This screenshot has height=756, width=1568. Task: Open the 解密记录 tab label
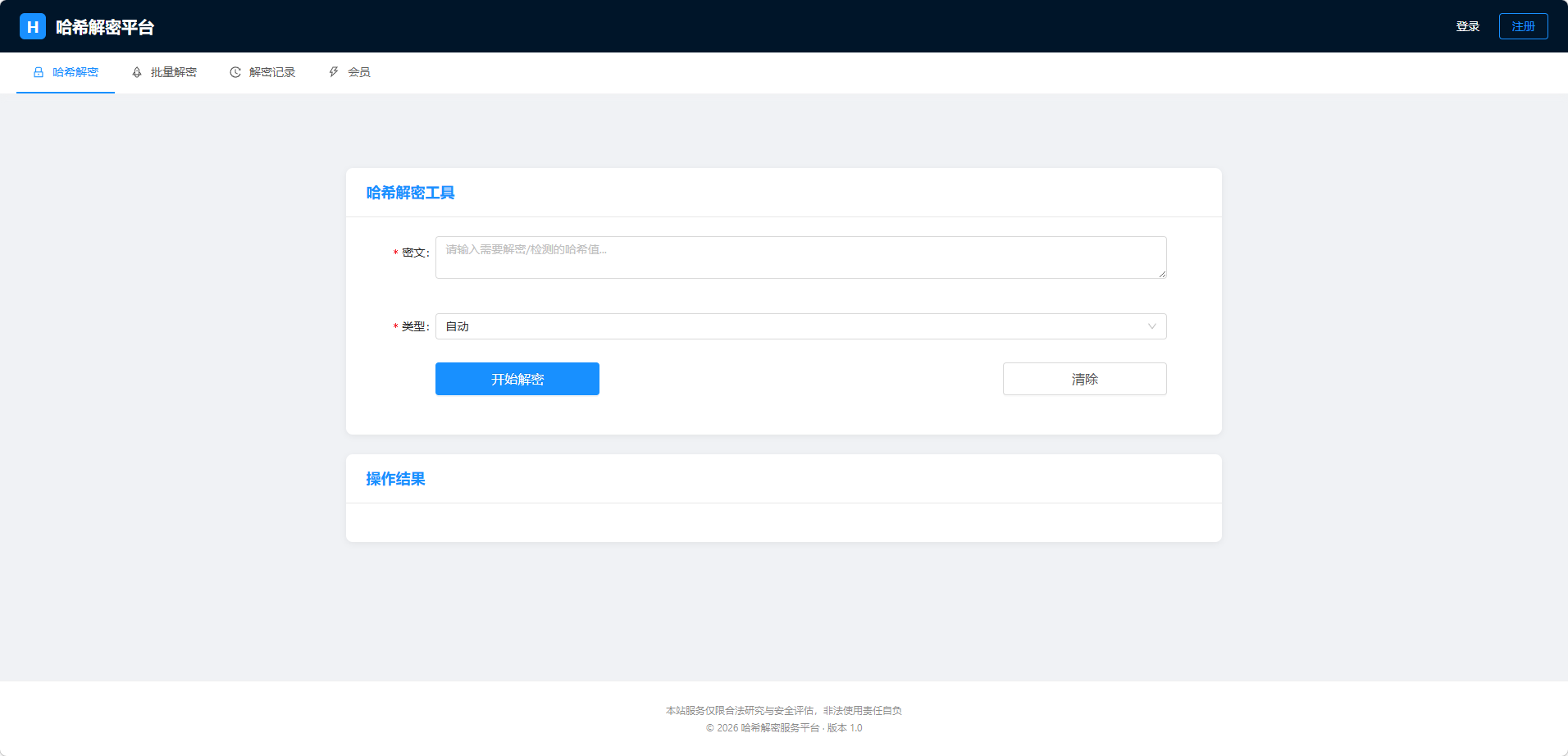click(272, 72)
